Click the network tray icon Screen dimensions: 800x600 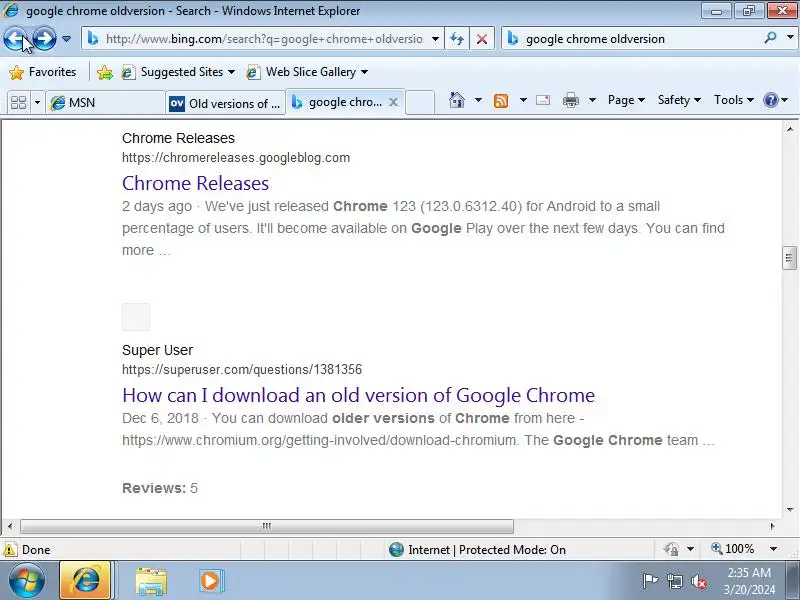pos(674,581)
